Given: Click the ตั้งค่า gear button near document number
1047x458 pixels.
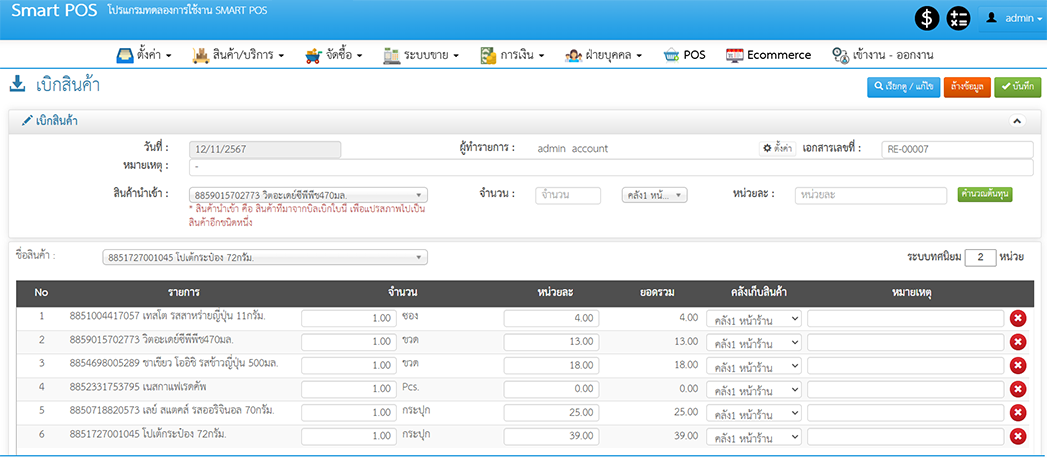Looking at the screenshot, I should (x=778, y=149).
